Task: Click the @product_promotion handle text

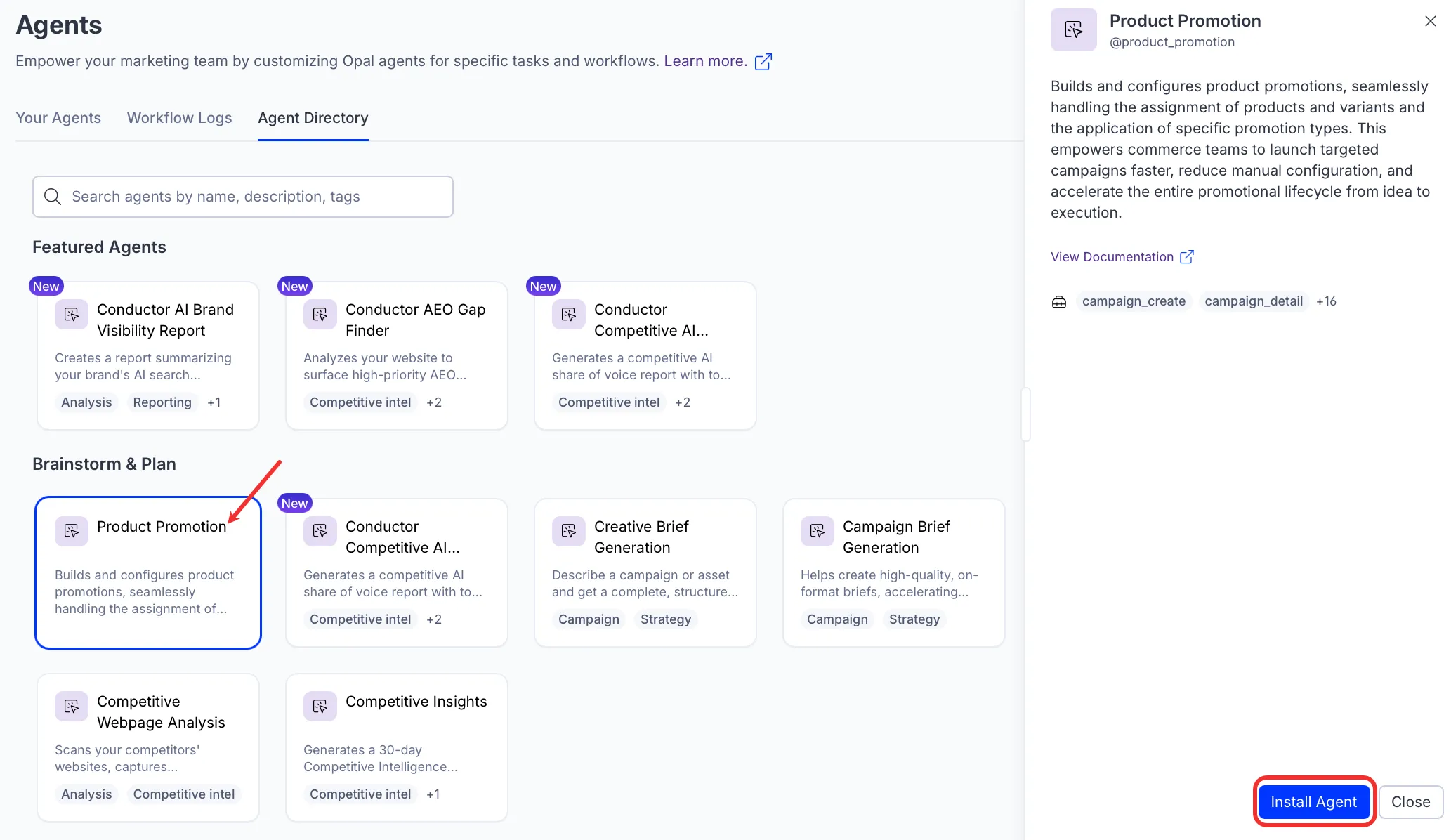Action: tap(1172, 42)
